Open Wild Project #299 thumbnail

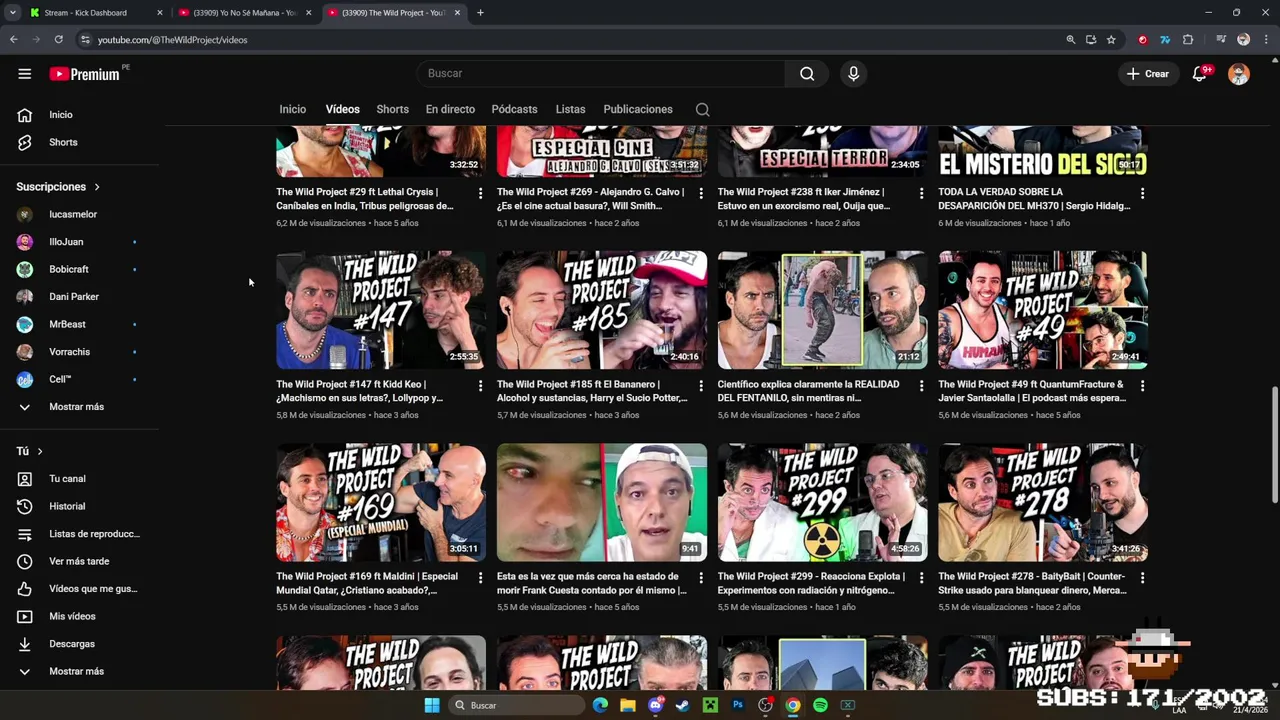822,502
